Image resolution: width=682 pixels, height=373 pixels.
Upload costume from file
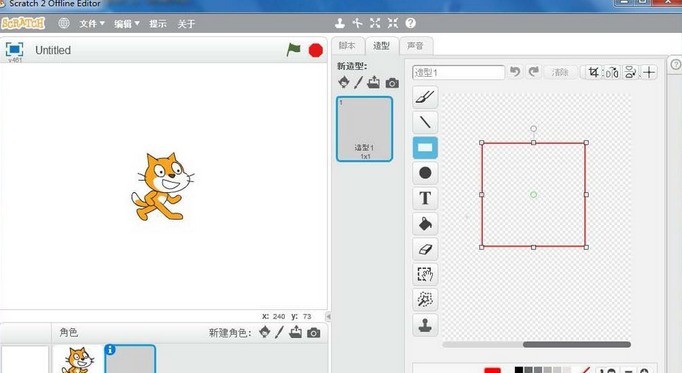tap(374, 82)
